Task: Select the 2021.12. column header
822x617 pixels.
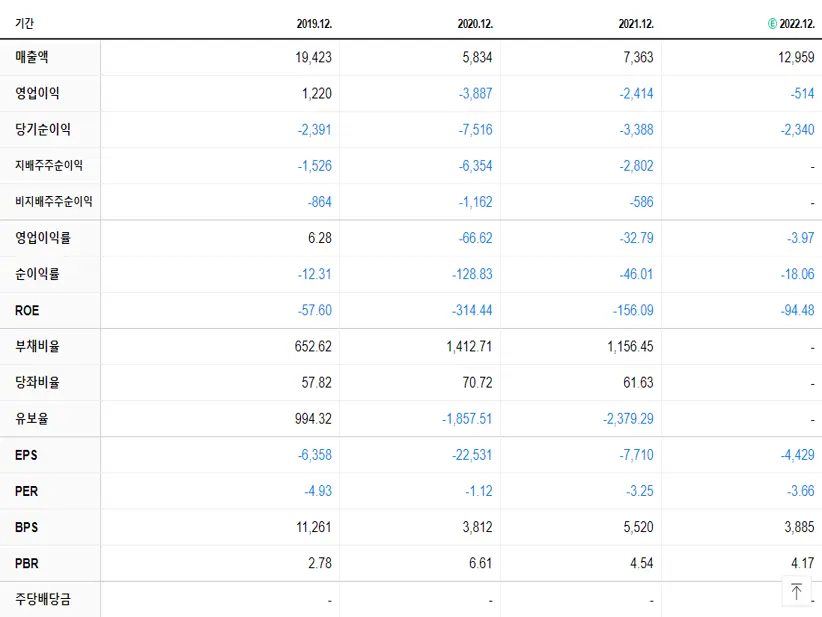Action: tap(636, 24)
